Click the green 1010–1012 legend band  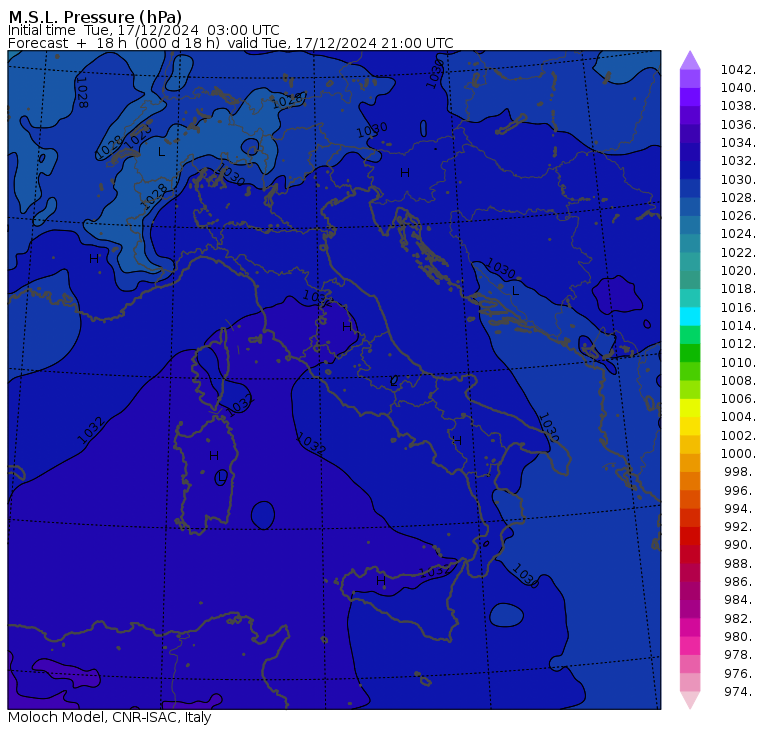pyautogui.click(x=690, y=353)
